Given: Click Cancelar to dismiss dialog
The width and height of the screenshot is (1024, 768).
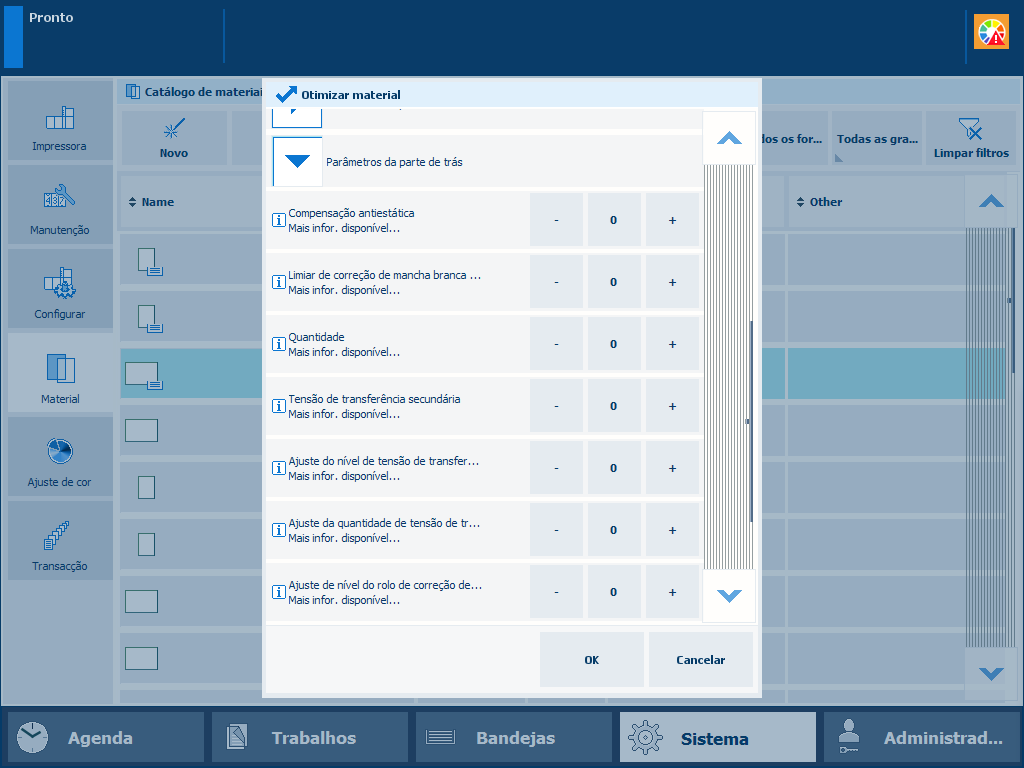Looking at the screenshot, I should pos(701,660).
